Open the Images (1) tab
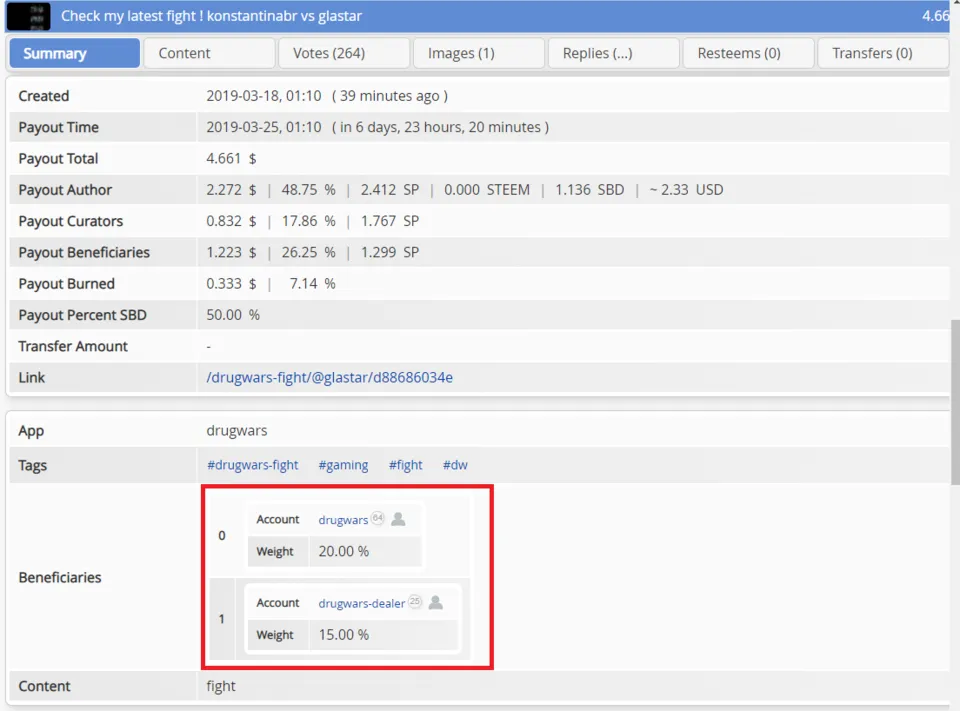Image resolution: width=960 pixels, height=711 pixels. [x=478, y=53]
